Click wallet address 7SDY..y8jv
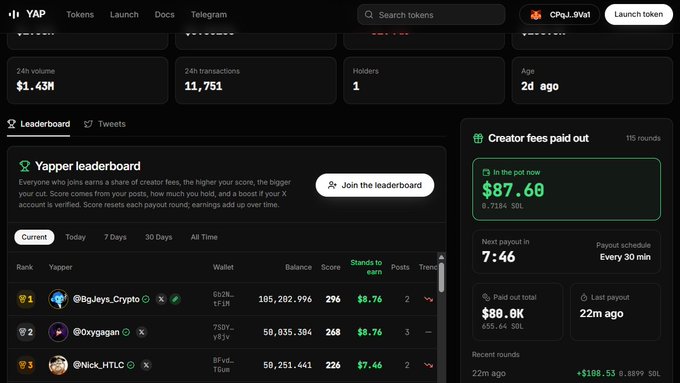 click(x=223, y=332)
